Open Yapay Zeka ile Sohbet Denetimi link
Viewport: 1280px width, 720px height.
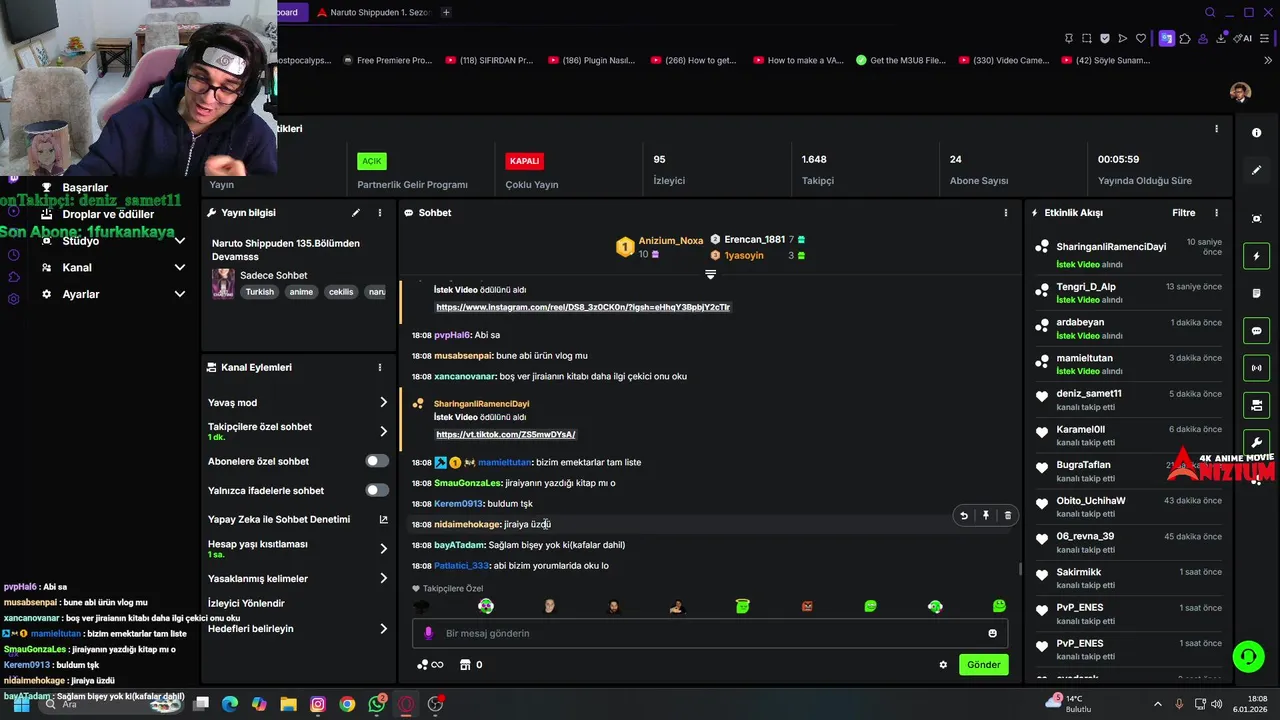[298, 520]
